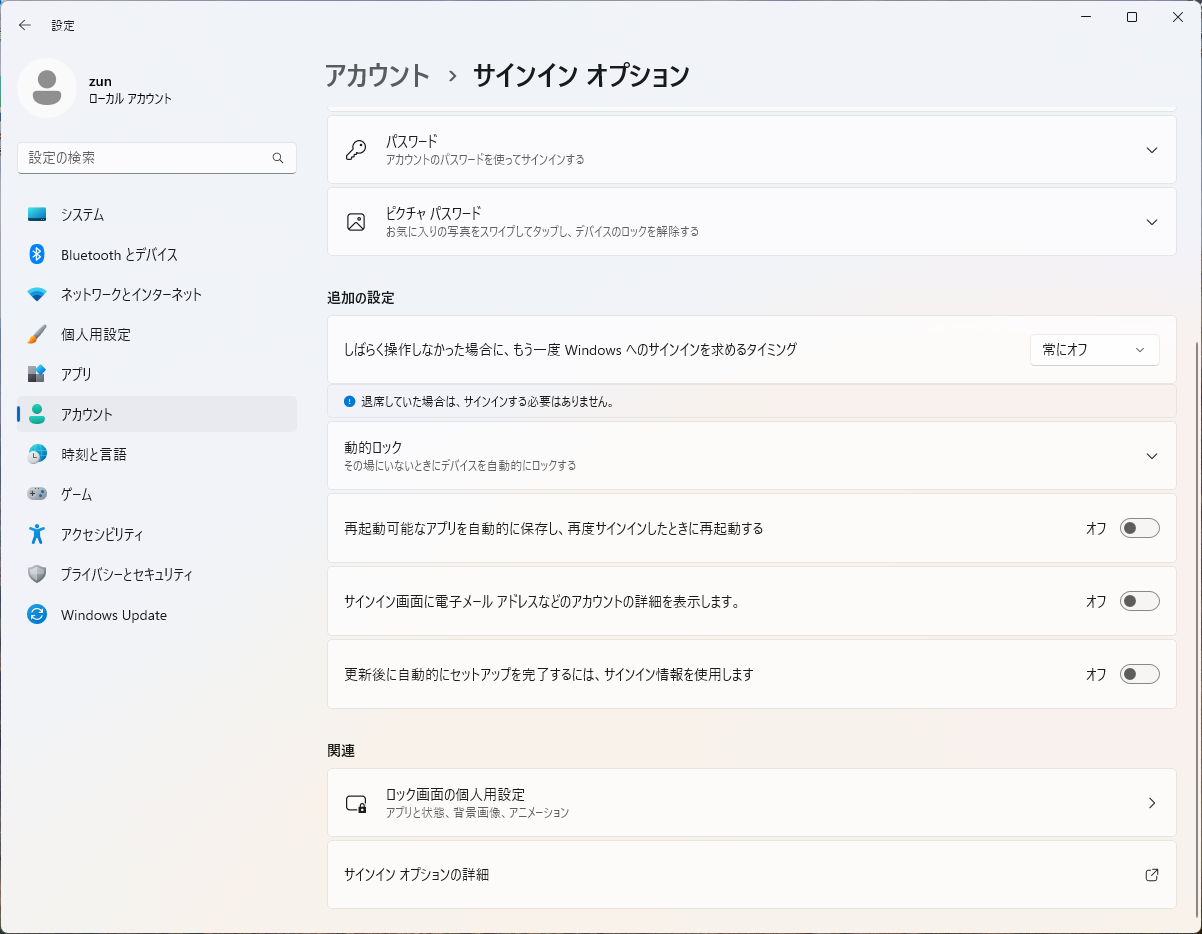The height and width of the screenshot is (934, 1202).
Task: Open ネットワークとインターネット settings category
Action: (157, 294)
